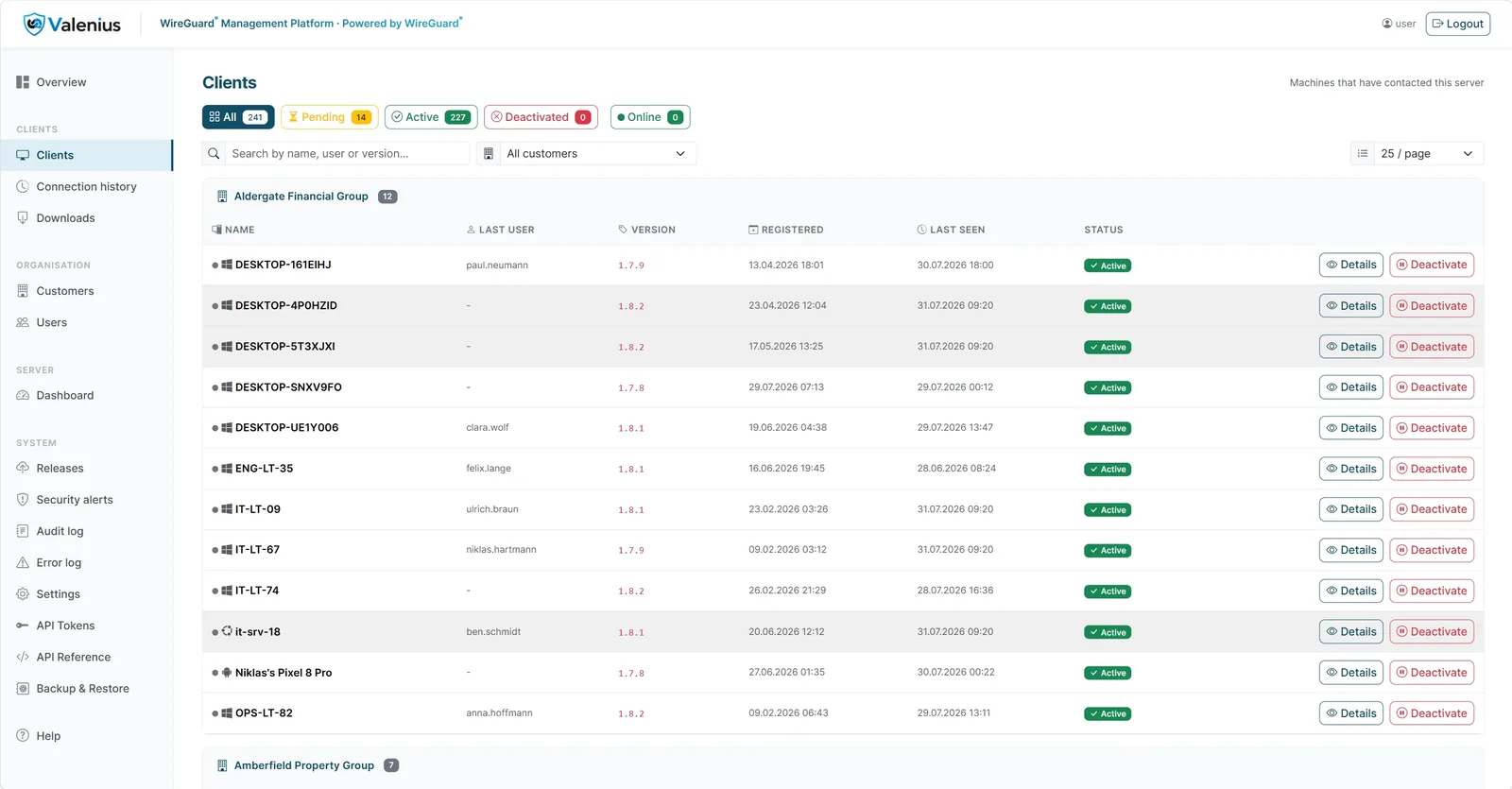The height and width of the screenshot is (789, 1512).
Task: Open Details for DESKTOP-4P0HZID
Action: point(1351,306)
